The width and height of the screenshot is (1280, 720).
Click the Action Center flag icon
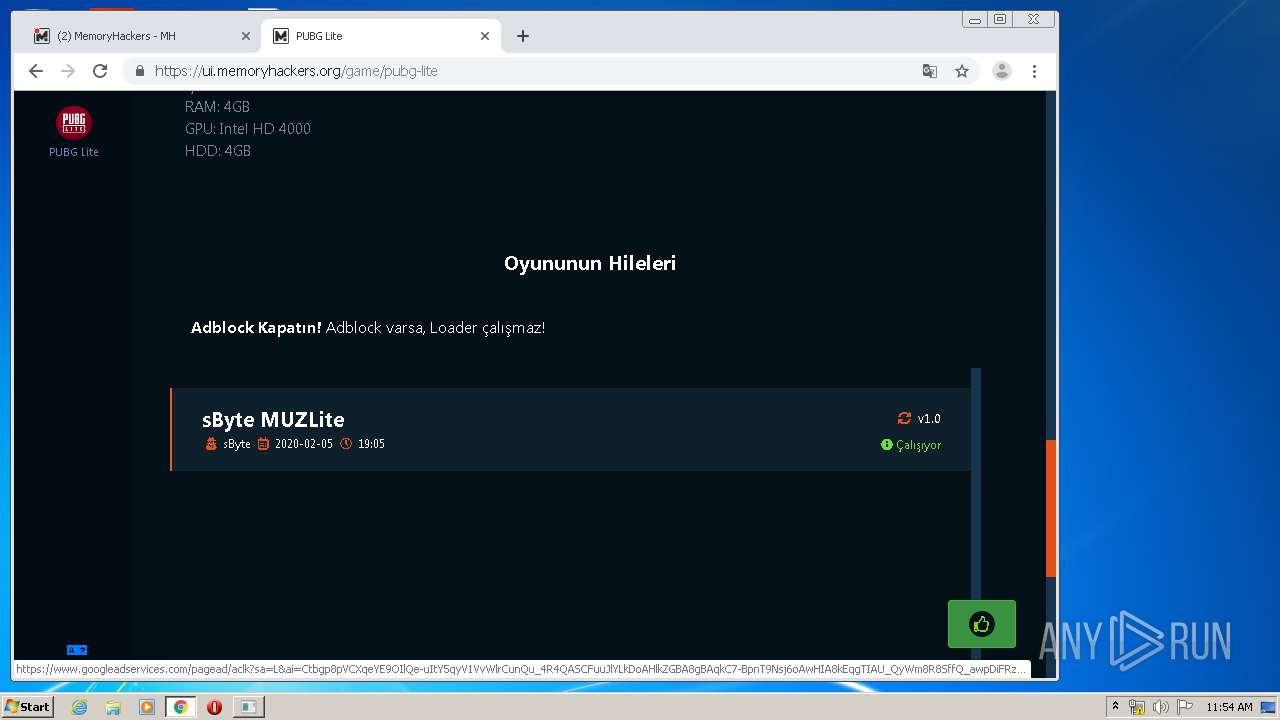(1184, 707)
